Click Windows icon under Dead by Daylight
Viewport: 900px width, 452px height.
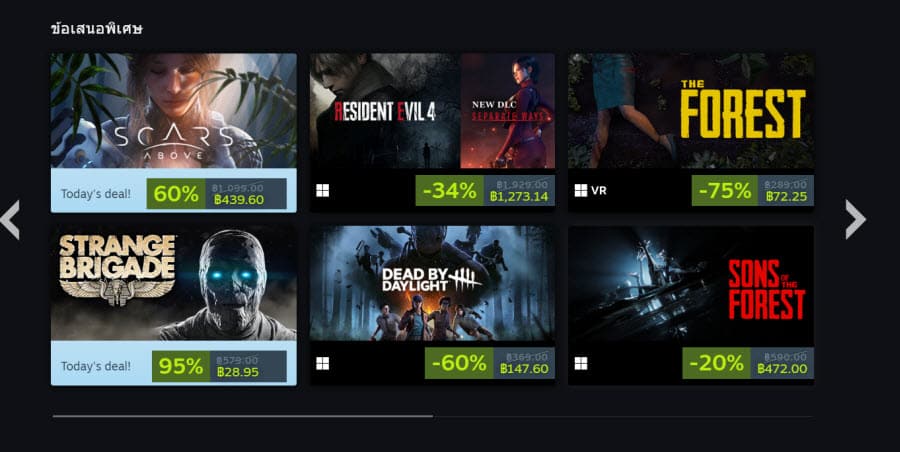[323, 363]
